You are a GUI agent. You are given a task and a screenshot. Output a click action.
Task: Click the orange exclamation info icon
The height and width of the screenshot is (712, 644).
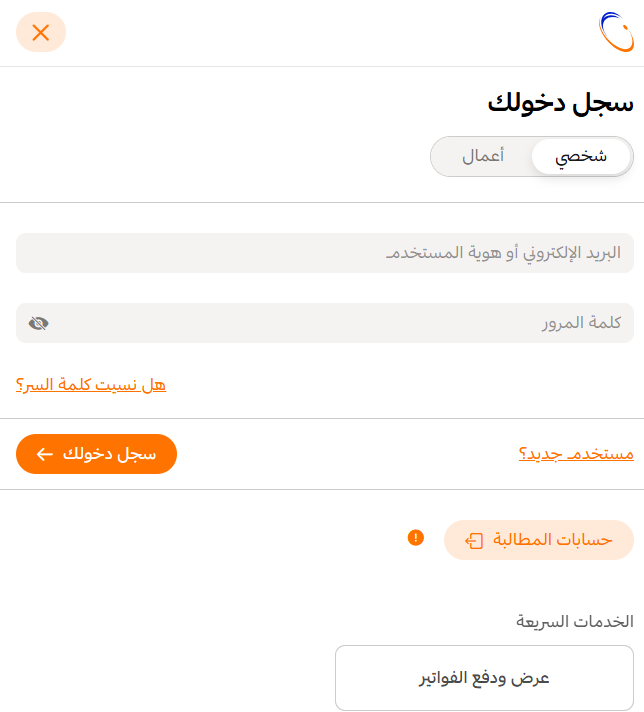pos(416,538)
